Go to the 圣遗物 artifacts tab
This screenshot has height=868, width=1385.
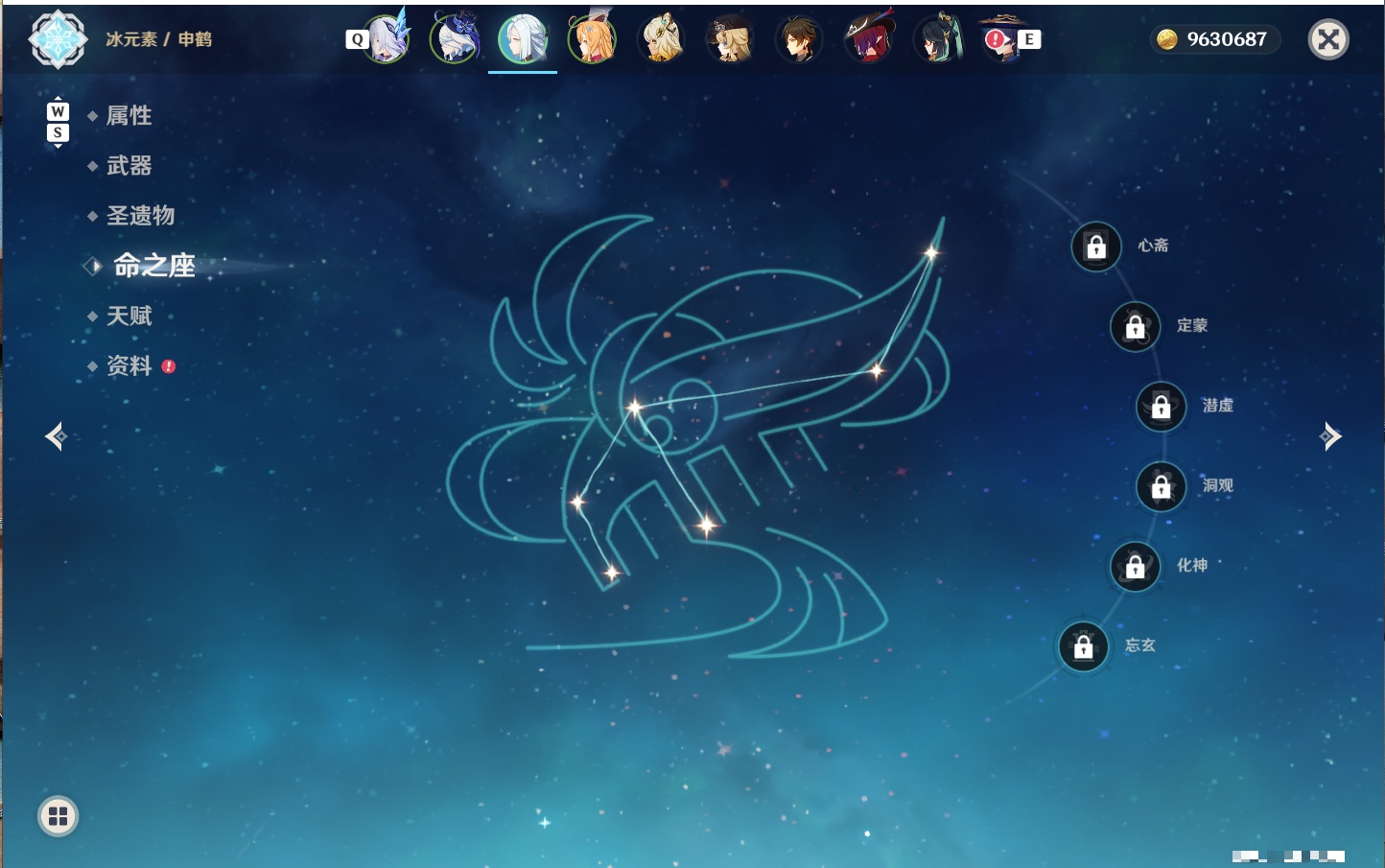pyautogui.click(x=140, y=216)
